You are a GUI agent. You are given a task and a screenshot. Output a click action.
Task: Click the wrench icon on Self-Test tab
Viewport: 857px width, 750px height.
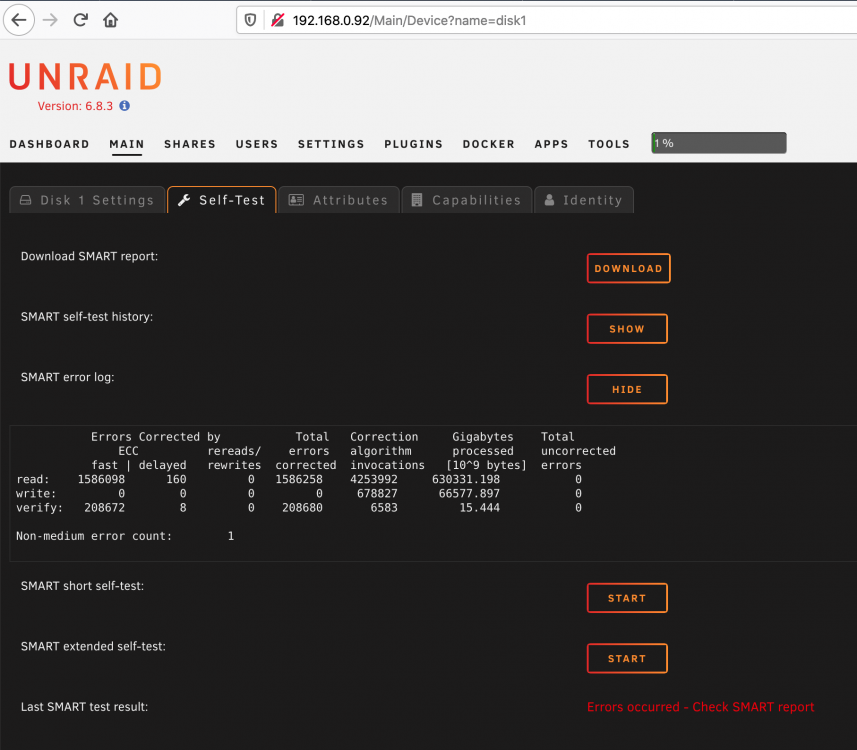[x=184, y=200]
